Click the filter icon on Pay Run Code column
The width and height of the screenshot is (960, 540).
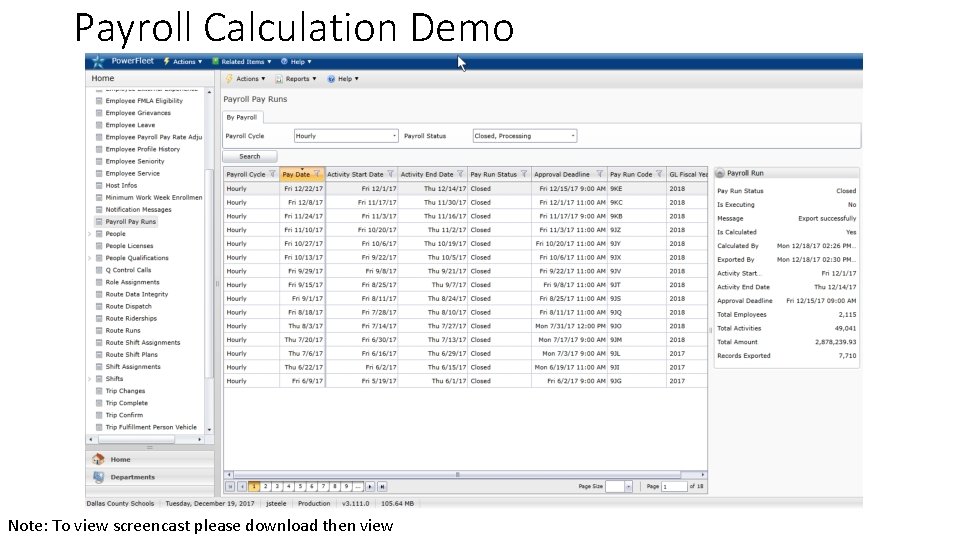(659, 174)
